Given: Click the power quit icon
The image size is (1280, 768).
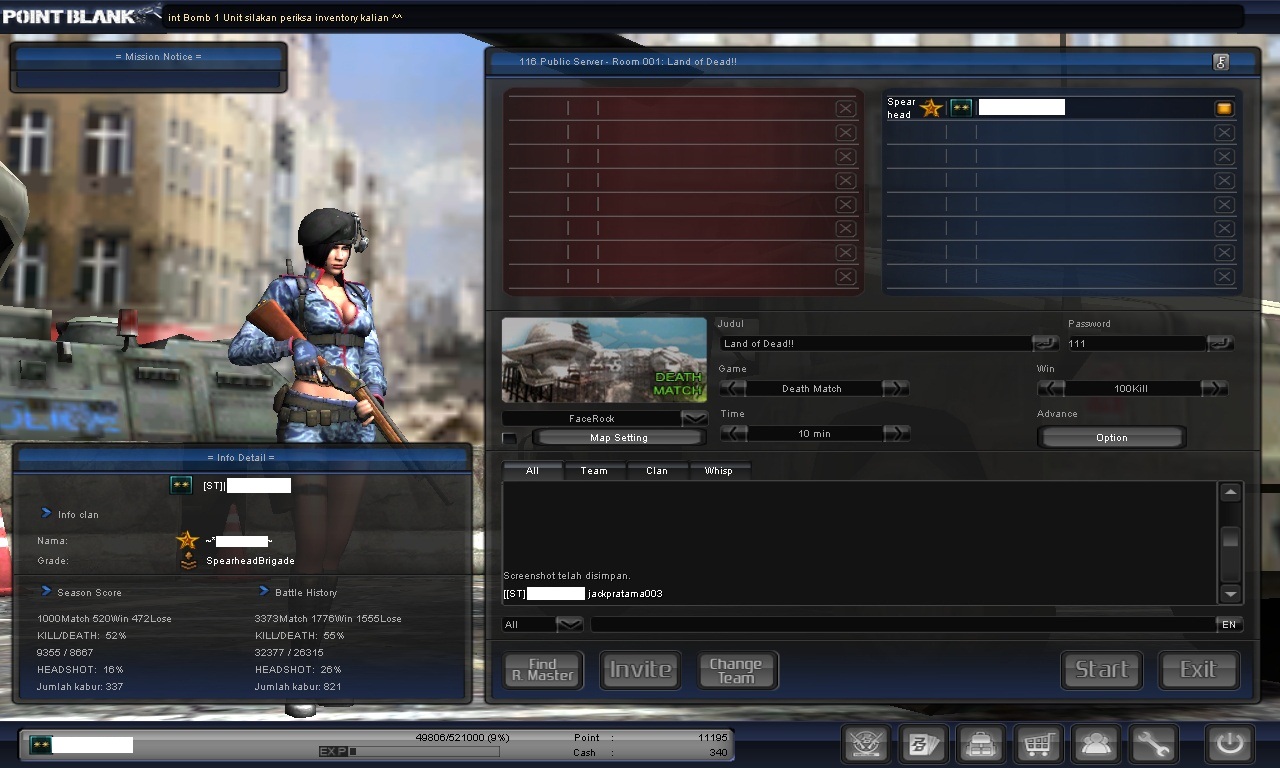Looking at the screenshot, I should 1230,744.
